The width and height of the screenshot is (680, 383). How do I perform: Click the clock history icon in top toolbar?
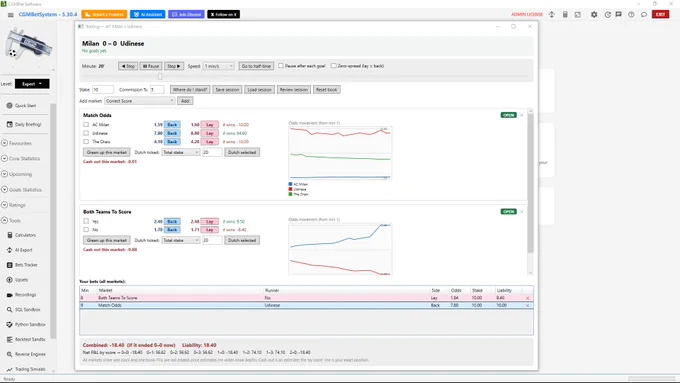pyautogui.click(x=608, y=14)
